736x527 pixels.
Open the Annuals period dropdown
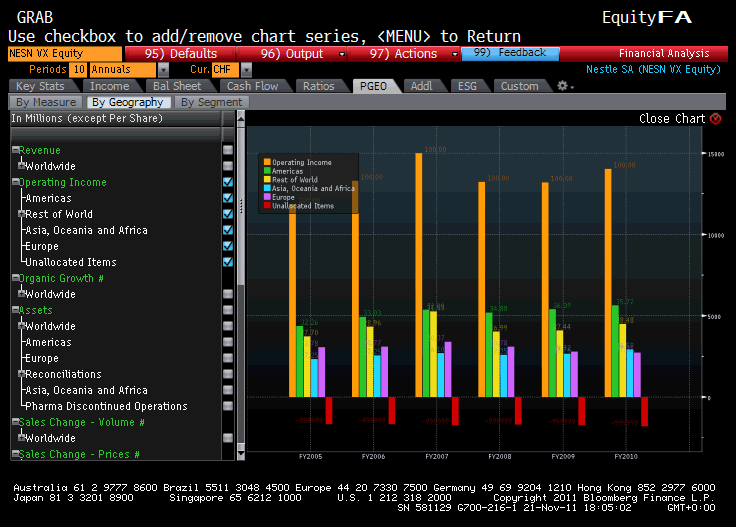pos(163,70)
